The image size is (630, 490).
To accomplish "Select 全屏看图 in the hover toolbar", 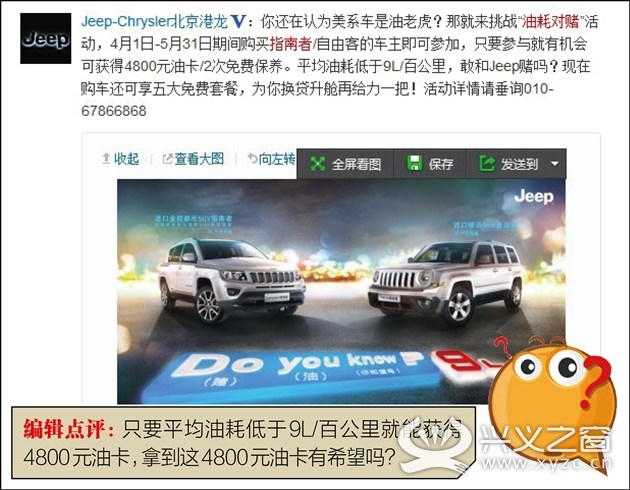I will [x=356, y=164].
